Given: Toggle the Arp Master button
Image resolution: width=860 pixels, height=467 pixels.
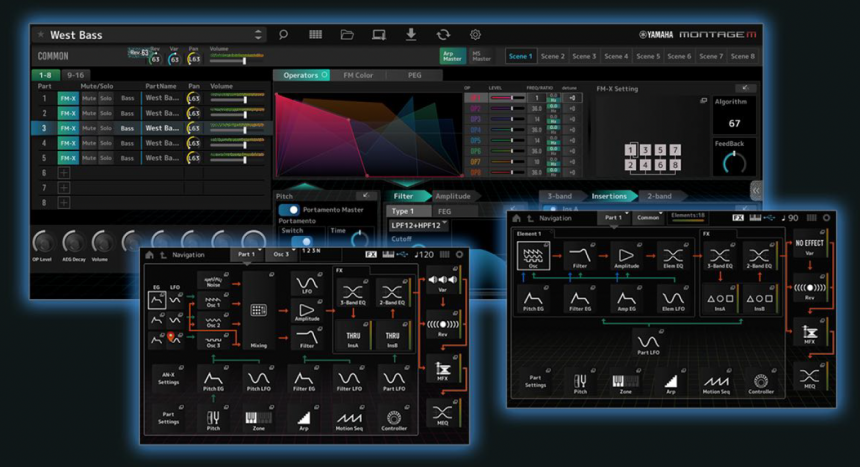Looking at the screenshot, I should (452, 56).
